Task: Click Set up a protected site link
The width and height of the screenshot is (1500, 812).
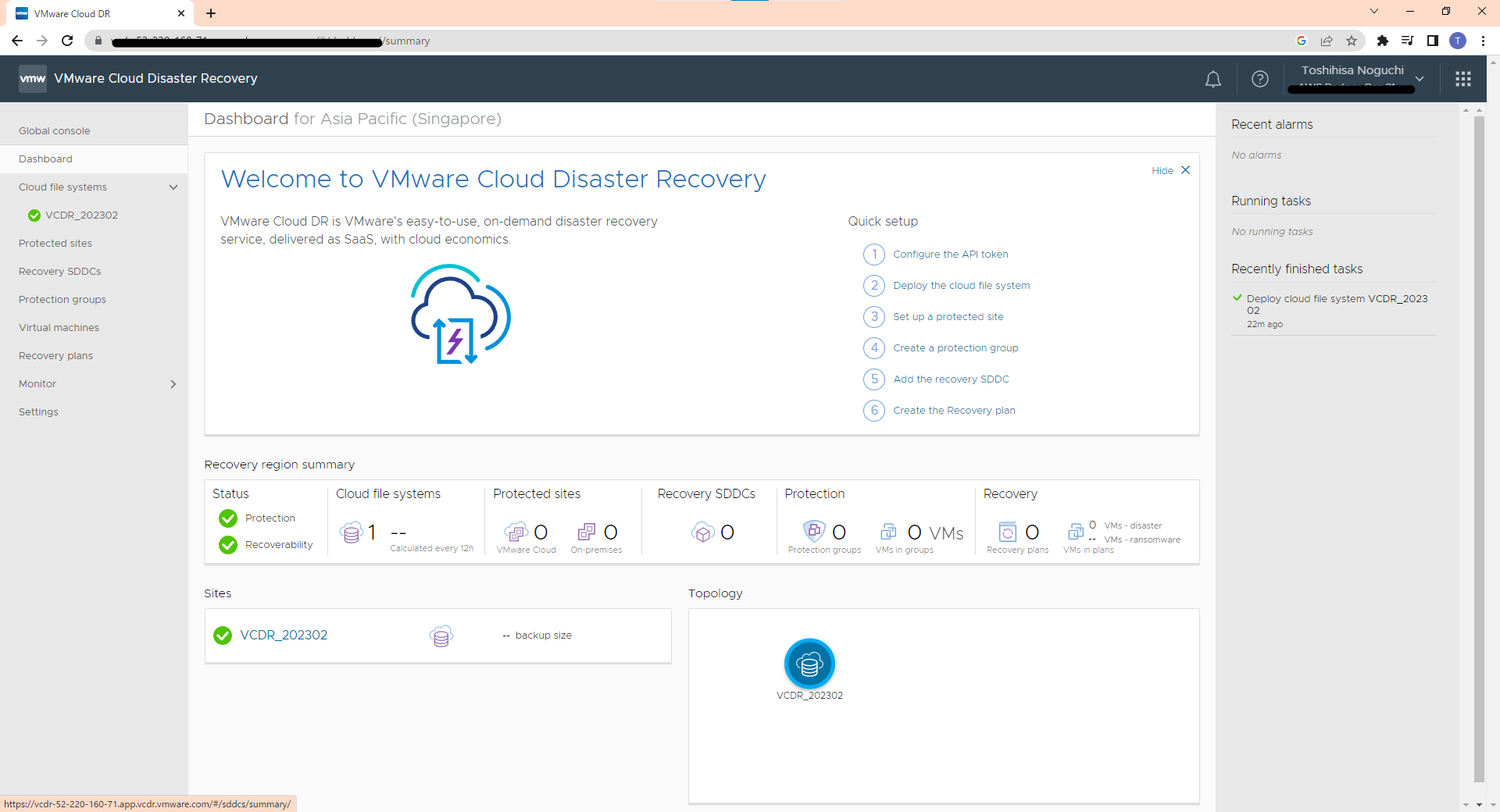Action: point(948,317)
